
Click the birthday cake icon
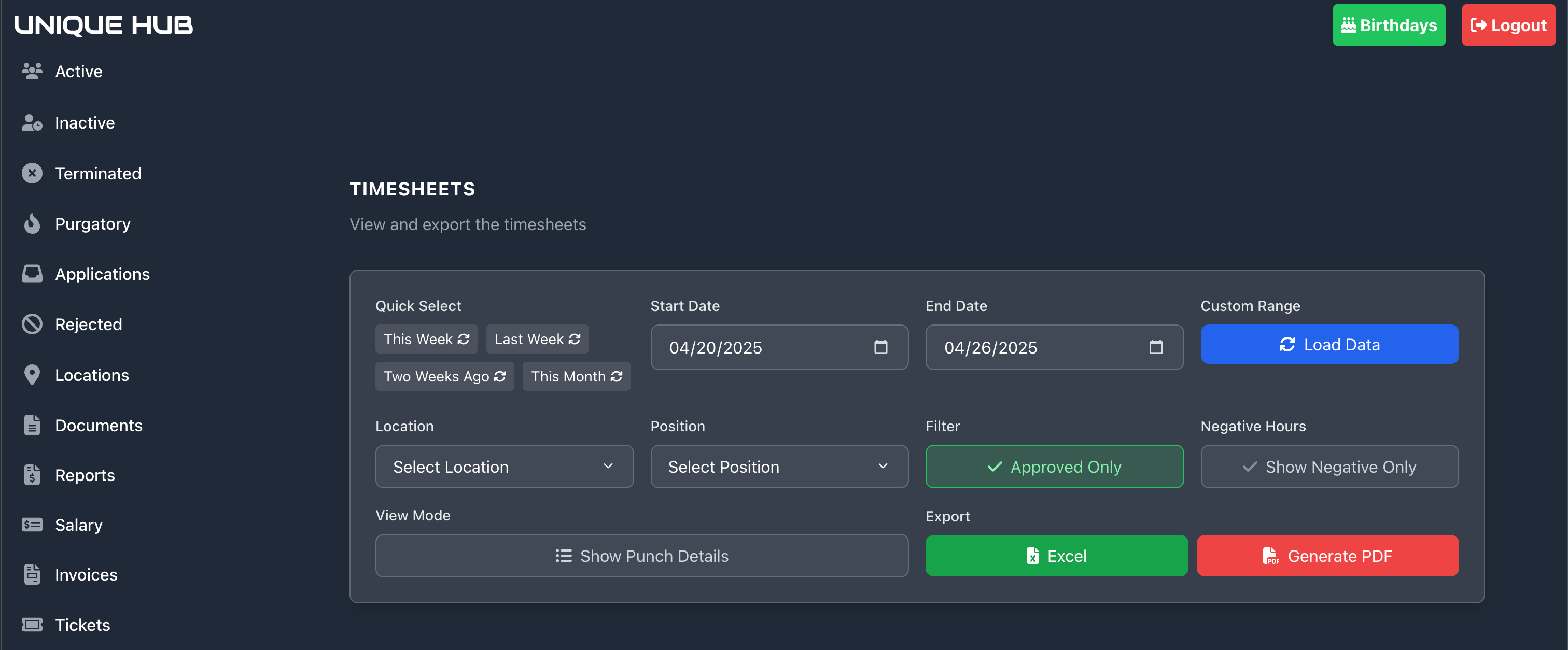pyautogui.click(x=1348, y=25)
